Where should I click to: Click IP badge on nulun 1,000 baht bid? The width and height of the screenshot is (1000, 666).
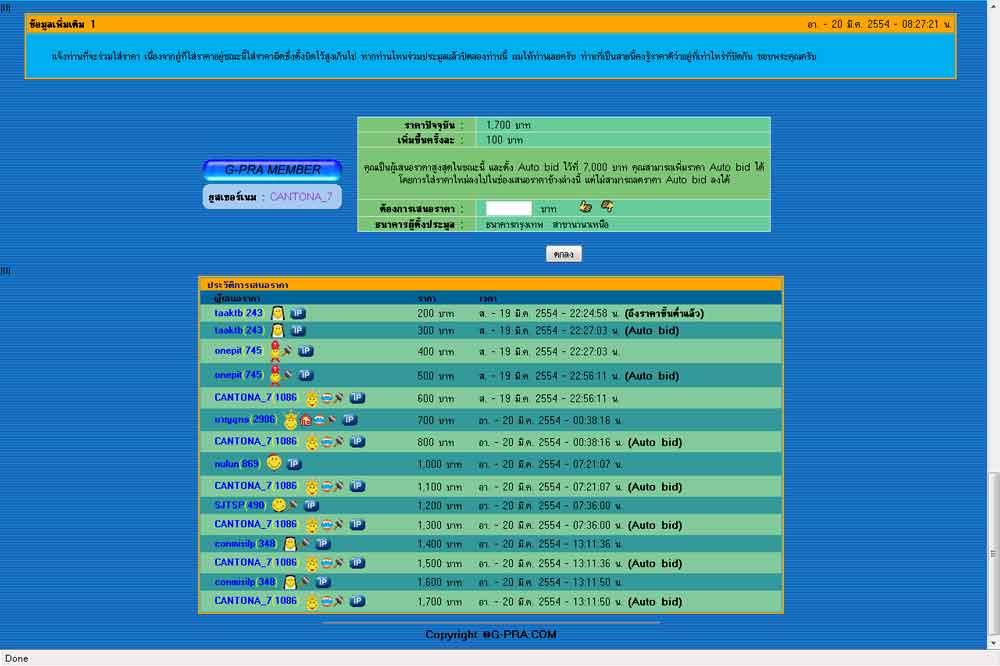click(x=294, y=464)
